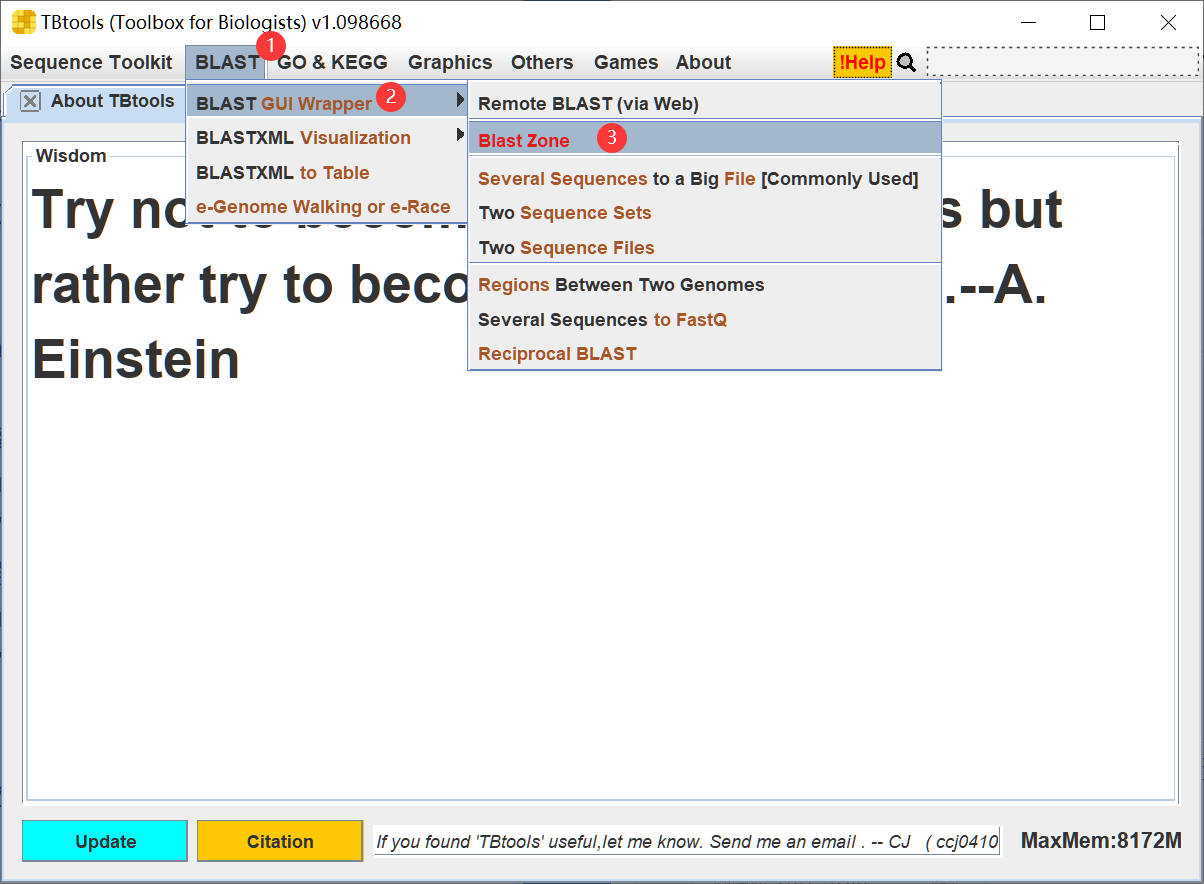This screenshot has width=1204, height=884.
Task: Click the MaxMem:8172M label
Action: point(1101,840)
